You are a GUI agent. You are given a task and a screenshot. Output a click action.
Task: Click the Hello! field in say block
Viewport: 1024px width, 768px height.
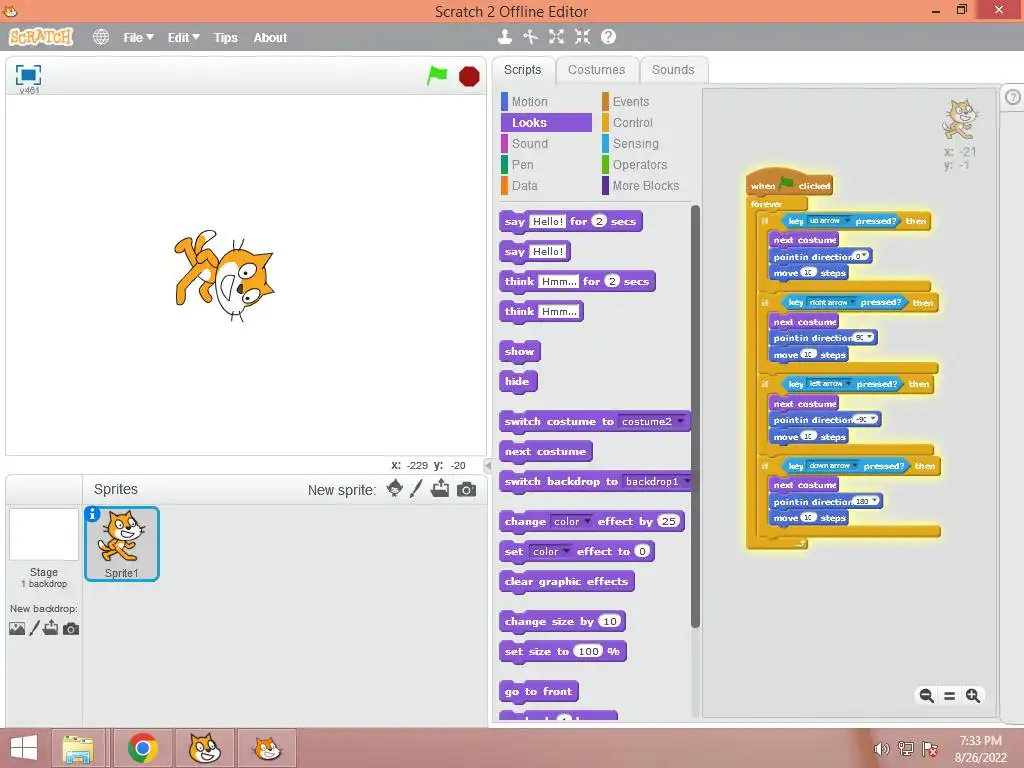coord(548,251)
